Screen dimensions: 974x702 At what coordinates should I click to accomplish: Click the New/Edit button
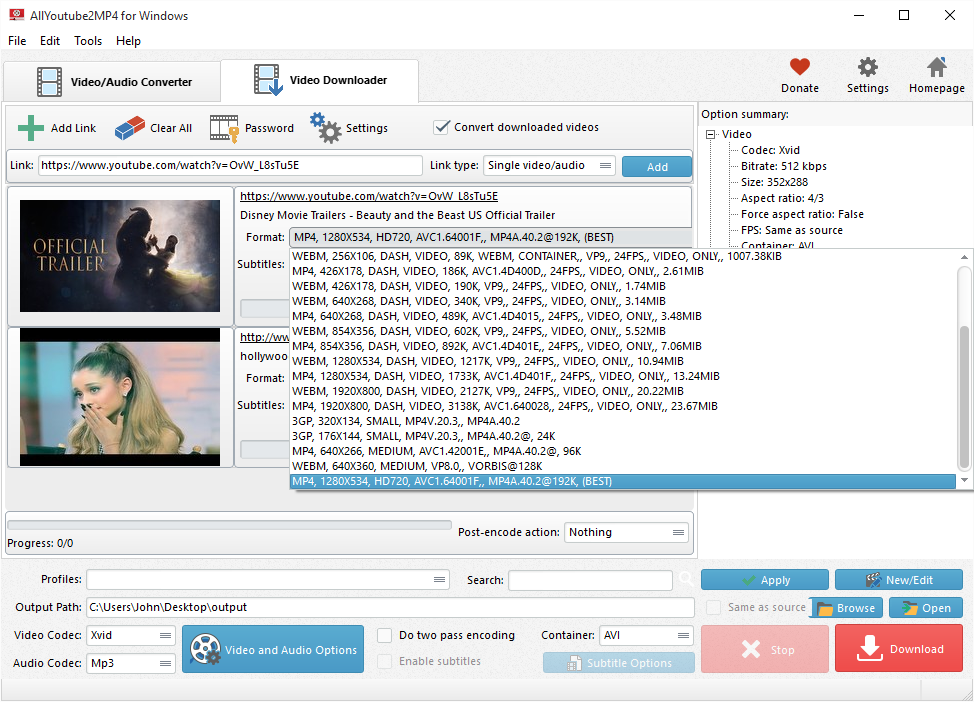899,580
